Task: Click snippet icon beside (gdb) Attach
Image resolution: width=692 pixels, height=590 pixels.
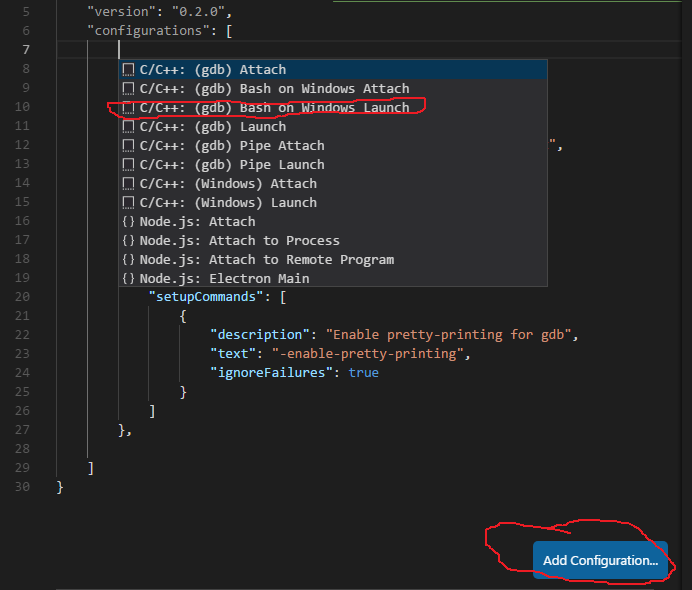Action: click(x=128, y=70)
